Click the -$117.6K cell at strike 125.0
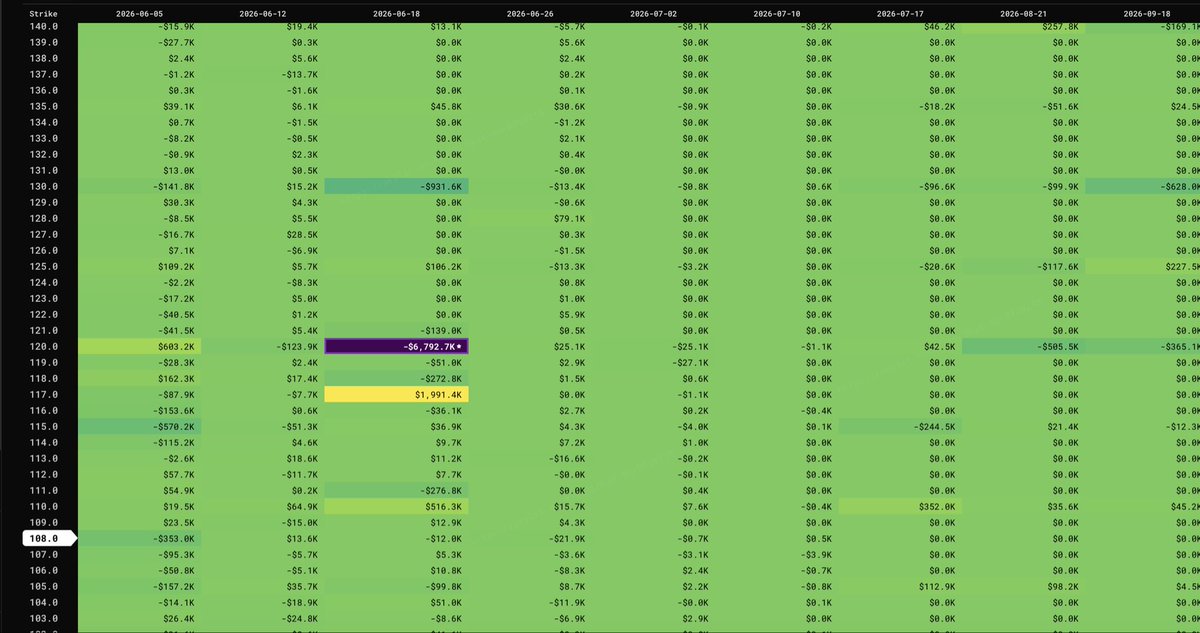 pos(1025,266)
